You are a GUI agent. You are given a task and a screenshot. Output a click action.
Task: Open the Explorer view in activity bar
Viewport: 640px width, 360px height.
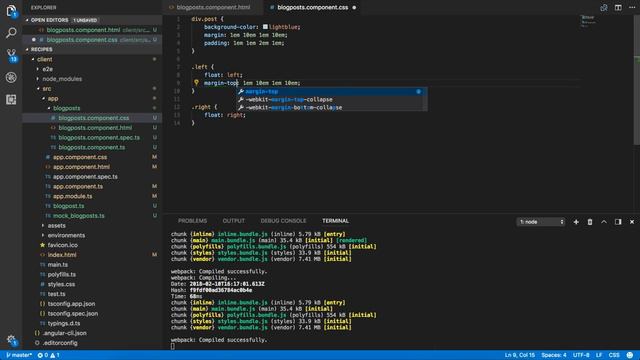pyautogui.click(x=11, y=10)
